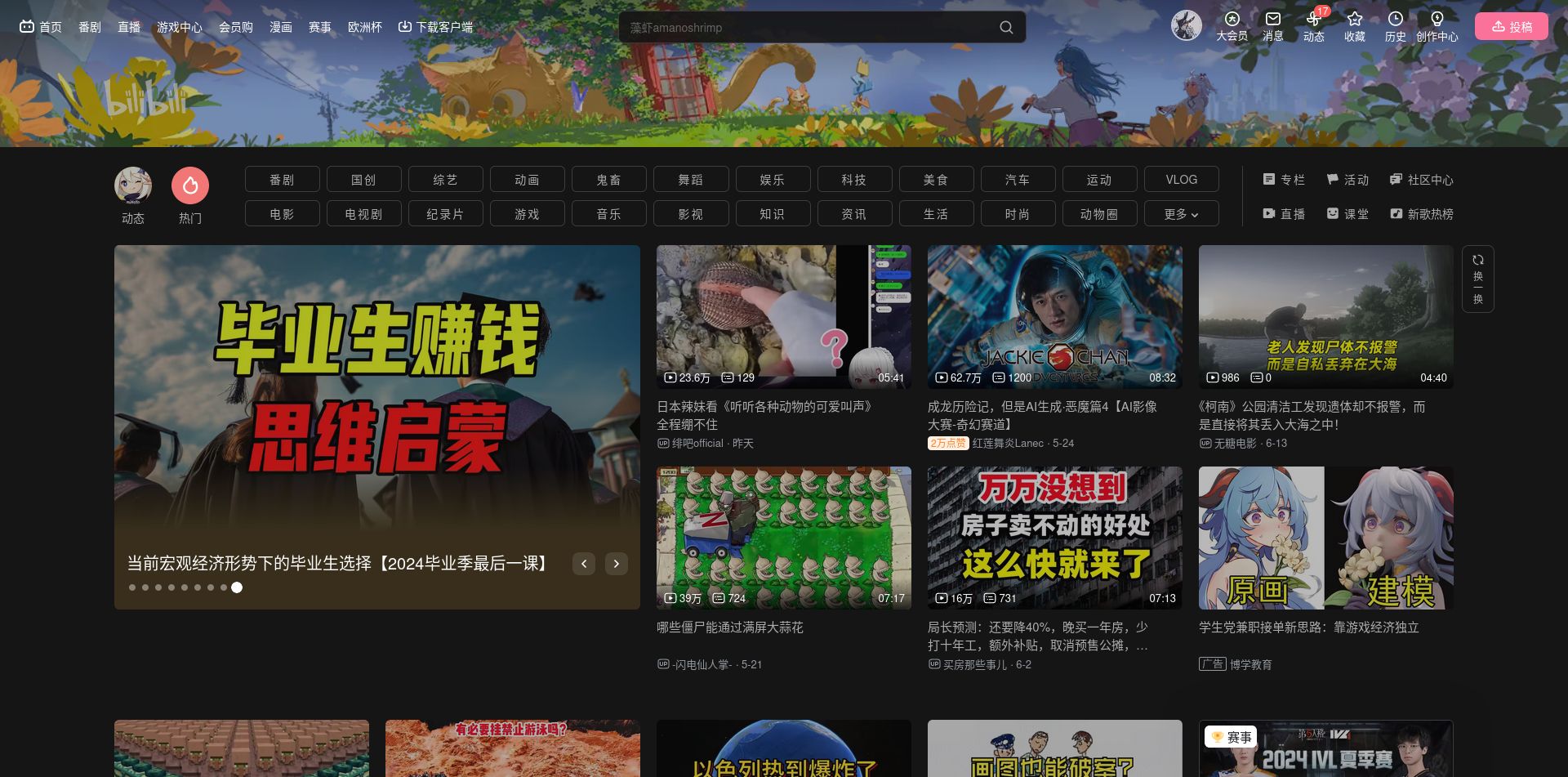The width and height of the screenshot is (1568, 777).
Task: Open the 创作中心 lightbulb icon
Action: click(1437, 26)
